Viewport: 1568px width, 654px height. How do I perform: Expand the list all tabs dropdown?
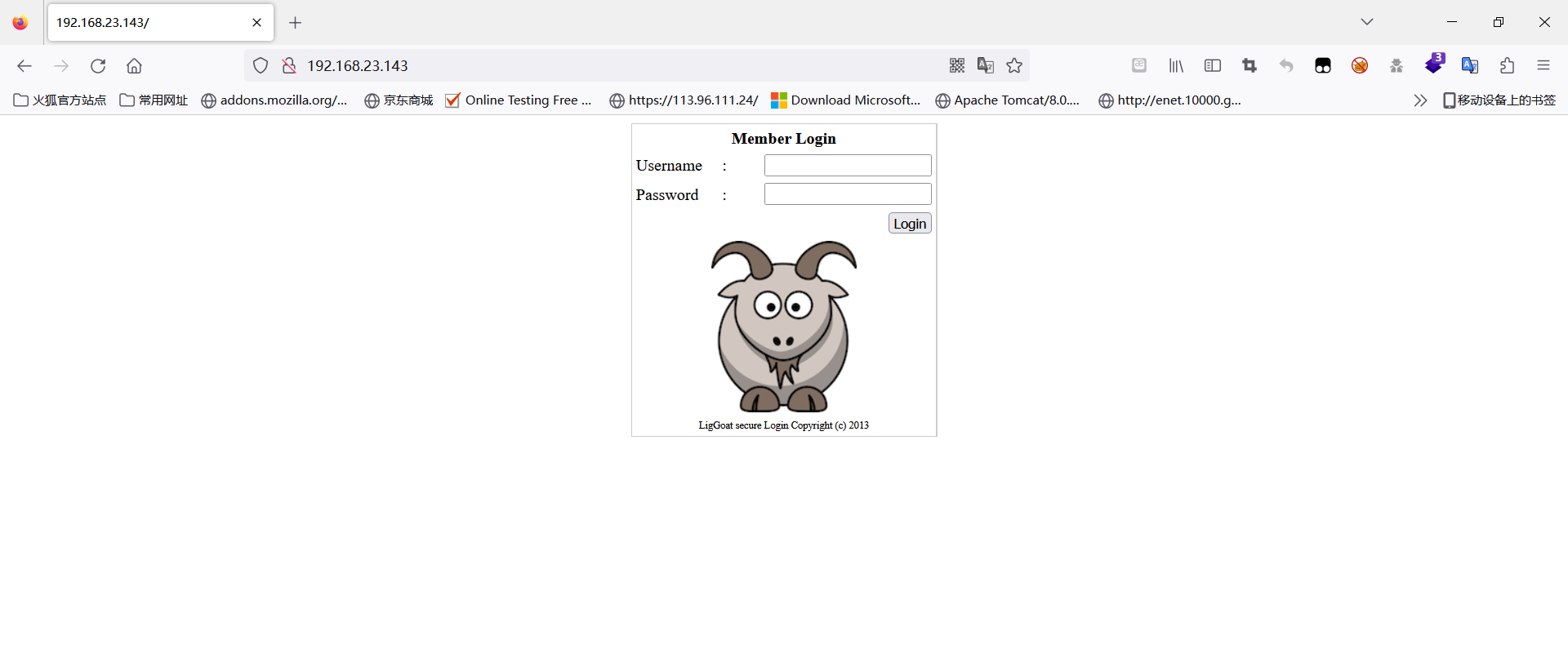[1367, 22]
